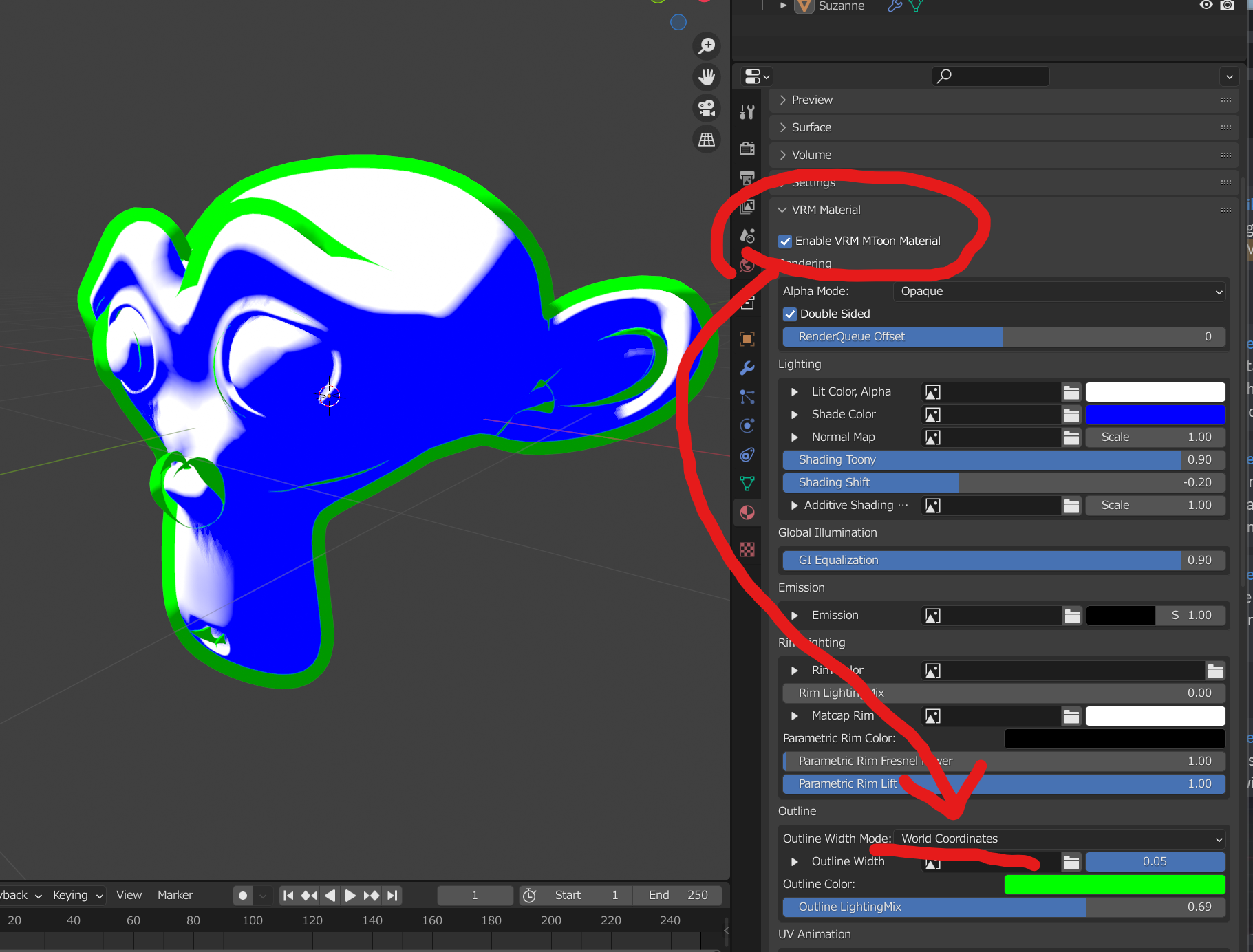Open the Texture properties tab
Viewport: 1253px width, 952px height.
(747, 549)
